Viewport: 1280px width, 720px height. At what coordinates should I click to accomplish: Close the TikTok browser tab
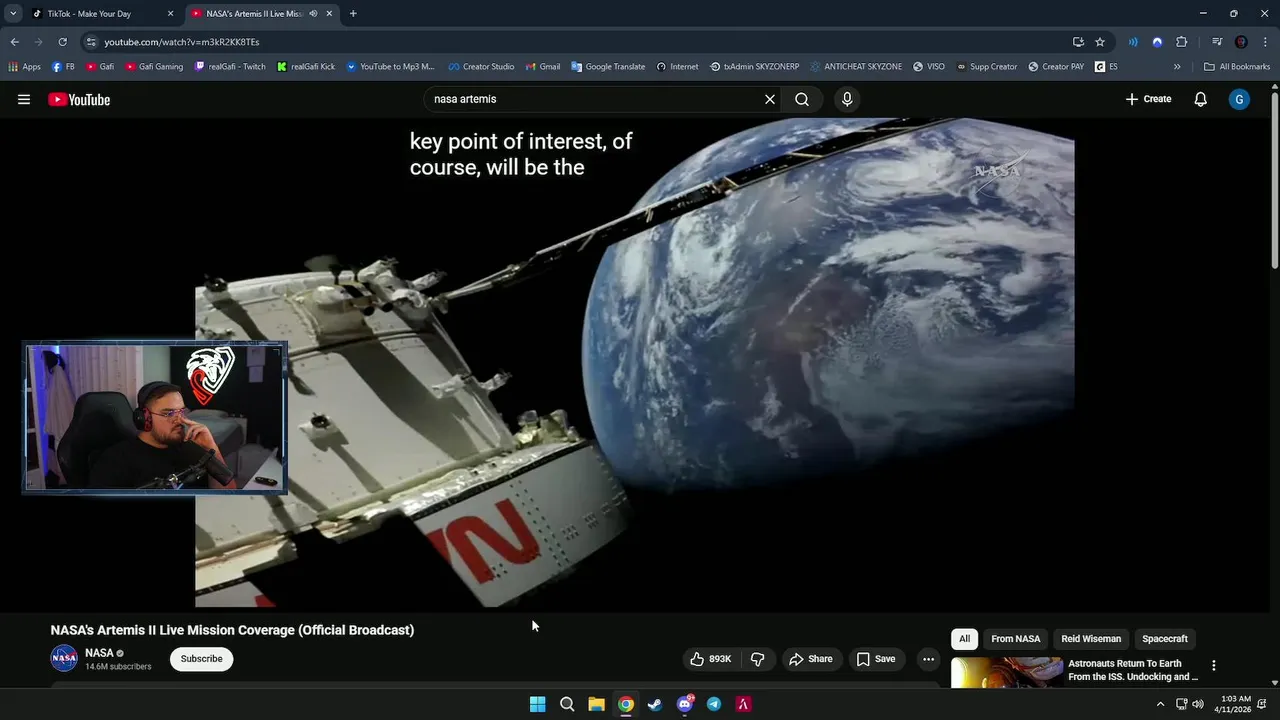pyautogui.click(x=170, y=13)
